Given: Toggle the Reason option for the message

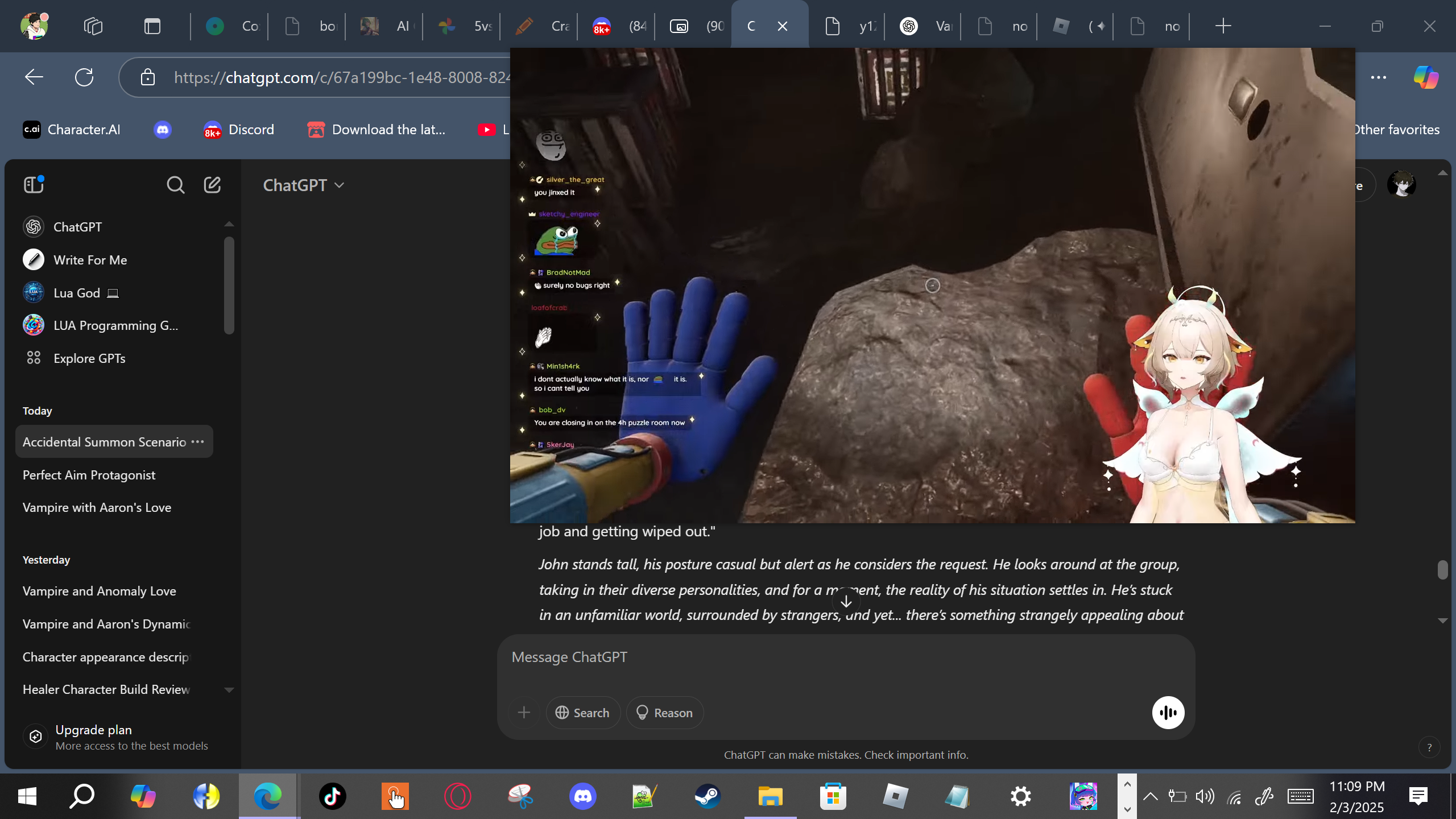Looking at the screenshot, I should click(x=665, y=713).
